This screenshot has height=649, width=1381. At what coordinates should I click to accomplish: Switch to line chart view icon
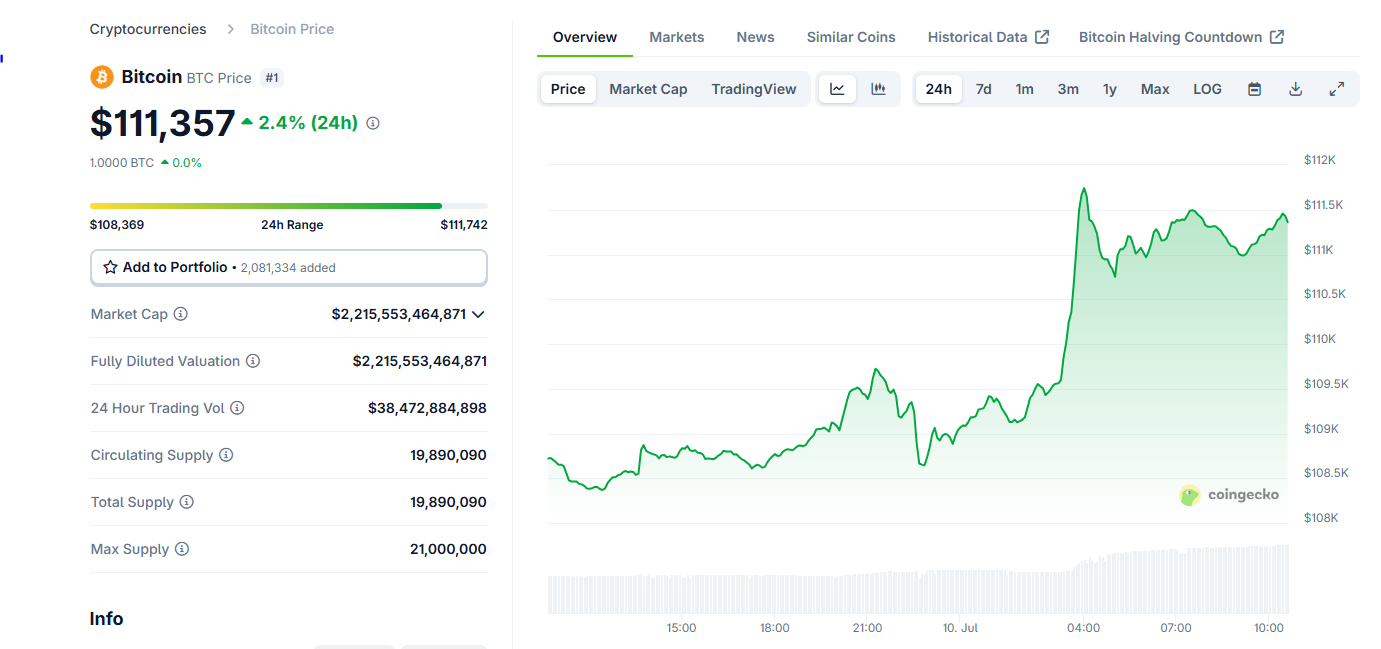837,89
